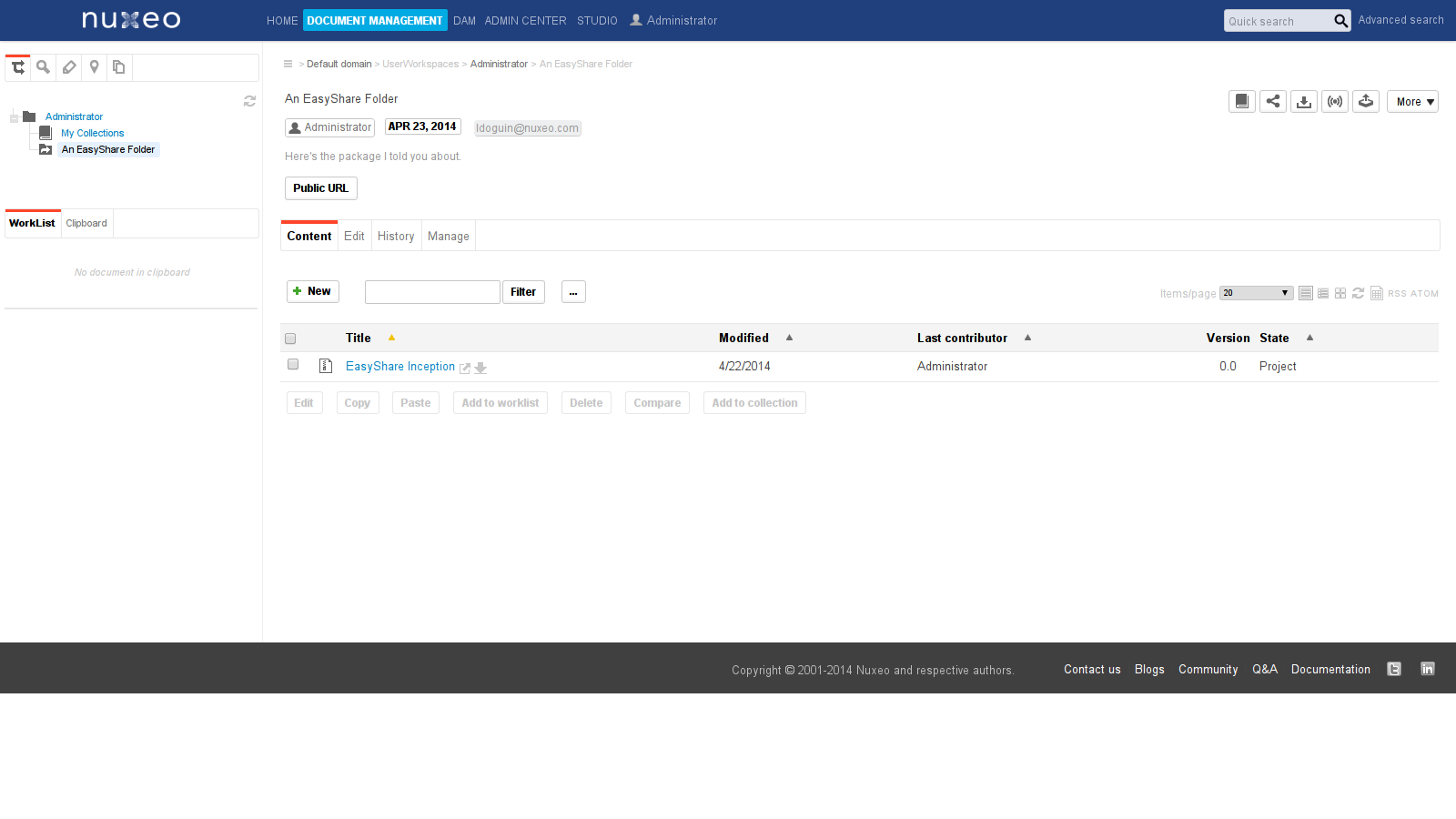This screenshot has height=819, width=1456.
Task: Click Twitter icon in footer
Action: click(x=1393, y=669)
